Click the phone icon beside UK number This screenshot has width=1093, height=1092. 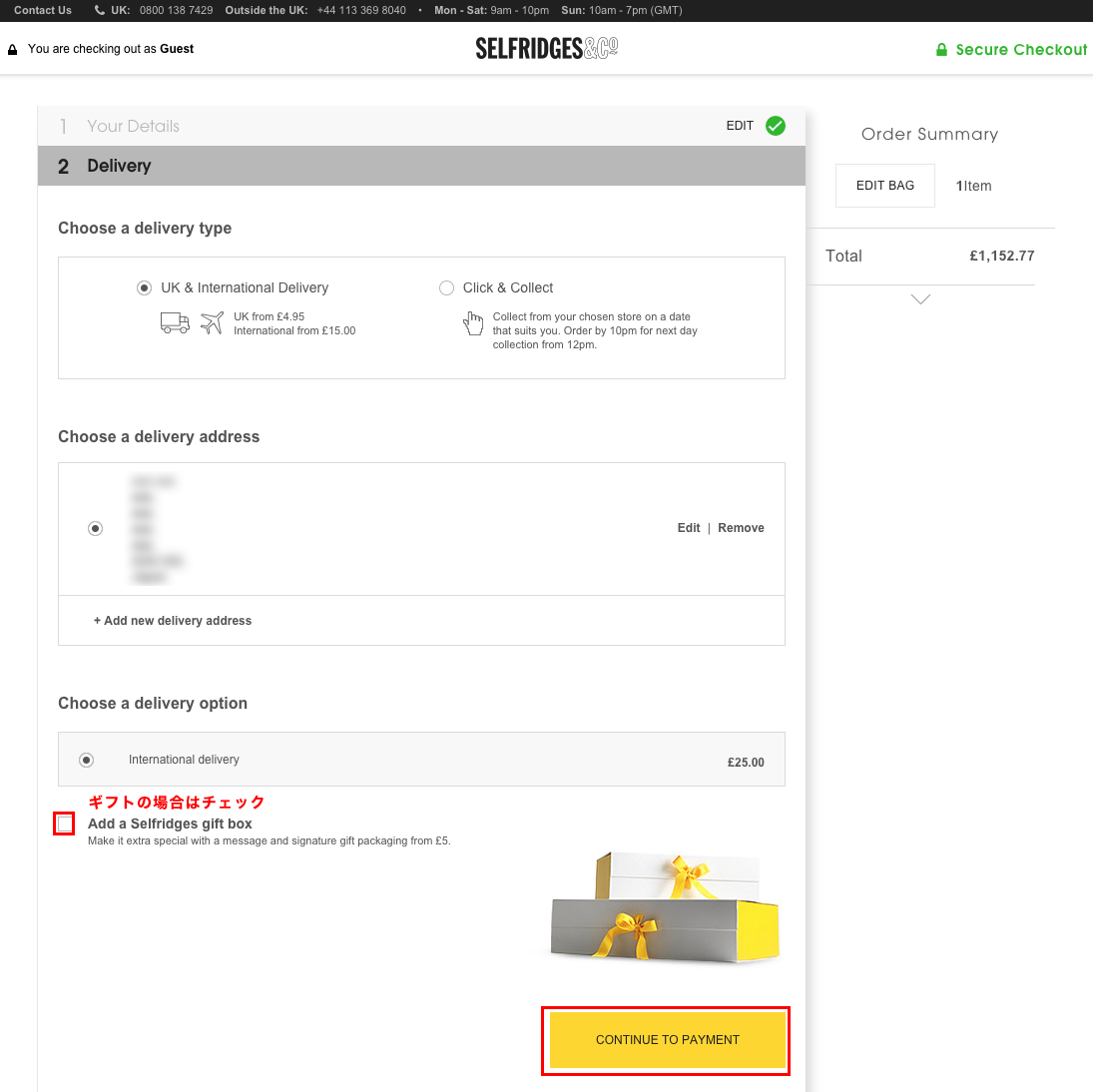point(100,10)
